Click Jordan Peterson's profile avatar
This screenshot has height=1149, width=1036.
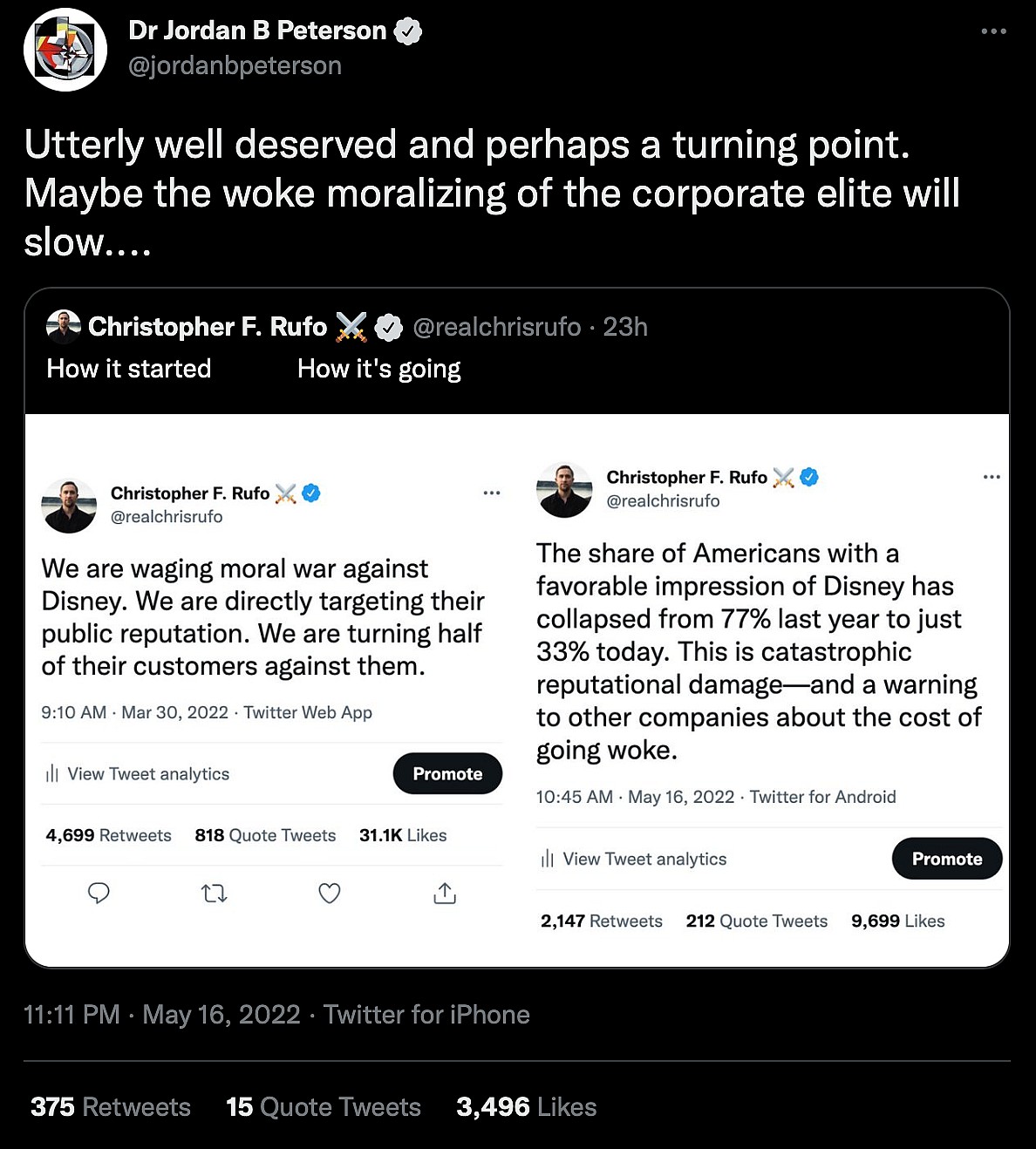coord(65,50)
